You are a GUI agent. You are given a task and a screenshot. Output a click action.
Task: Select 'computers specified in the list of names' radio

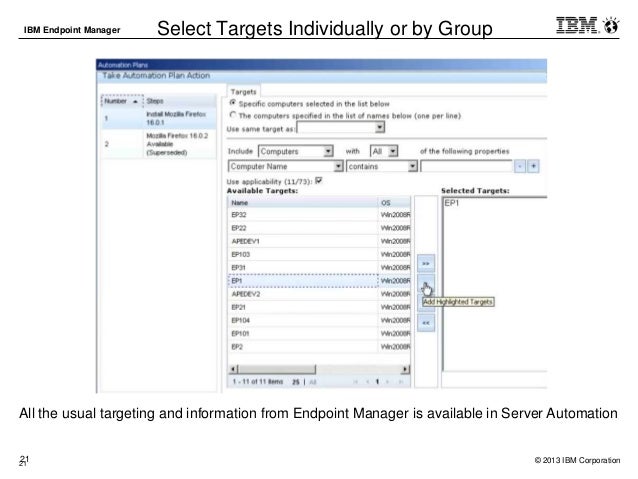233,115
